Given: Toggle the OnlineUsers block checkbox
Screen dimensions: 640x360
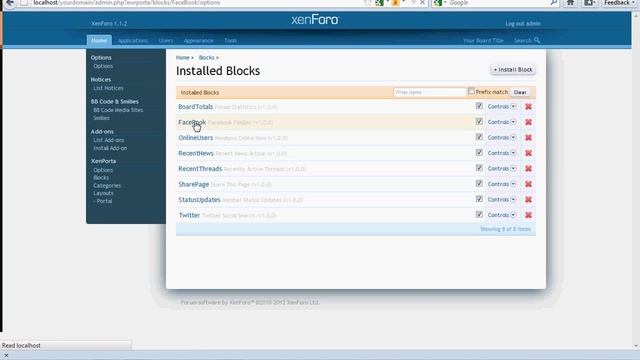Looking at the screenshot, I should point(479,137).
